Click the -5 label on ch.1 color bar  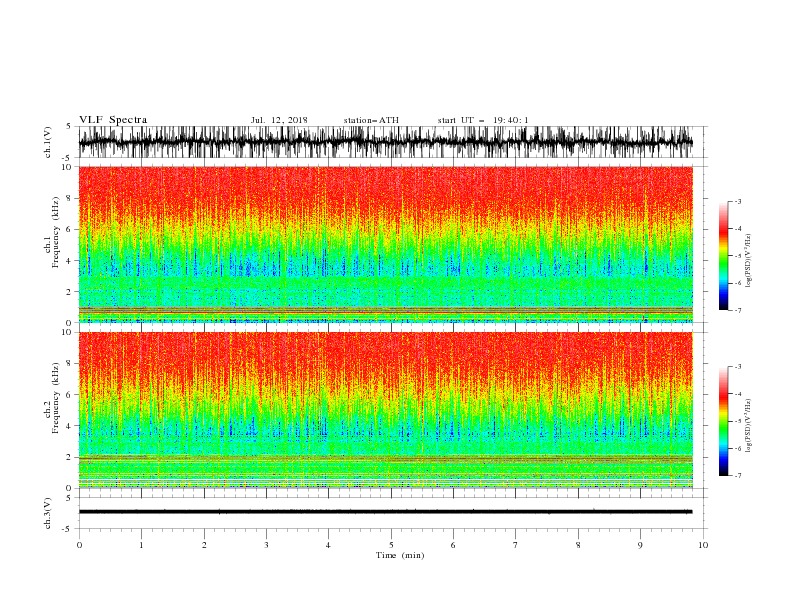coord(738,256)
